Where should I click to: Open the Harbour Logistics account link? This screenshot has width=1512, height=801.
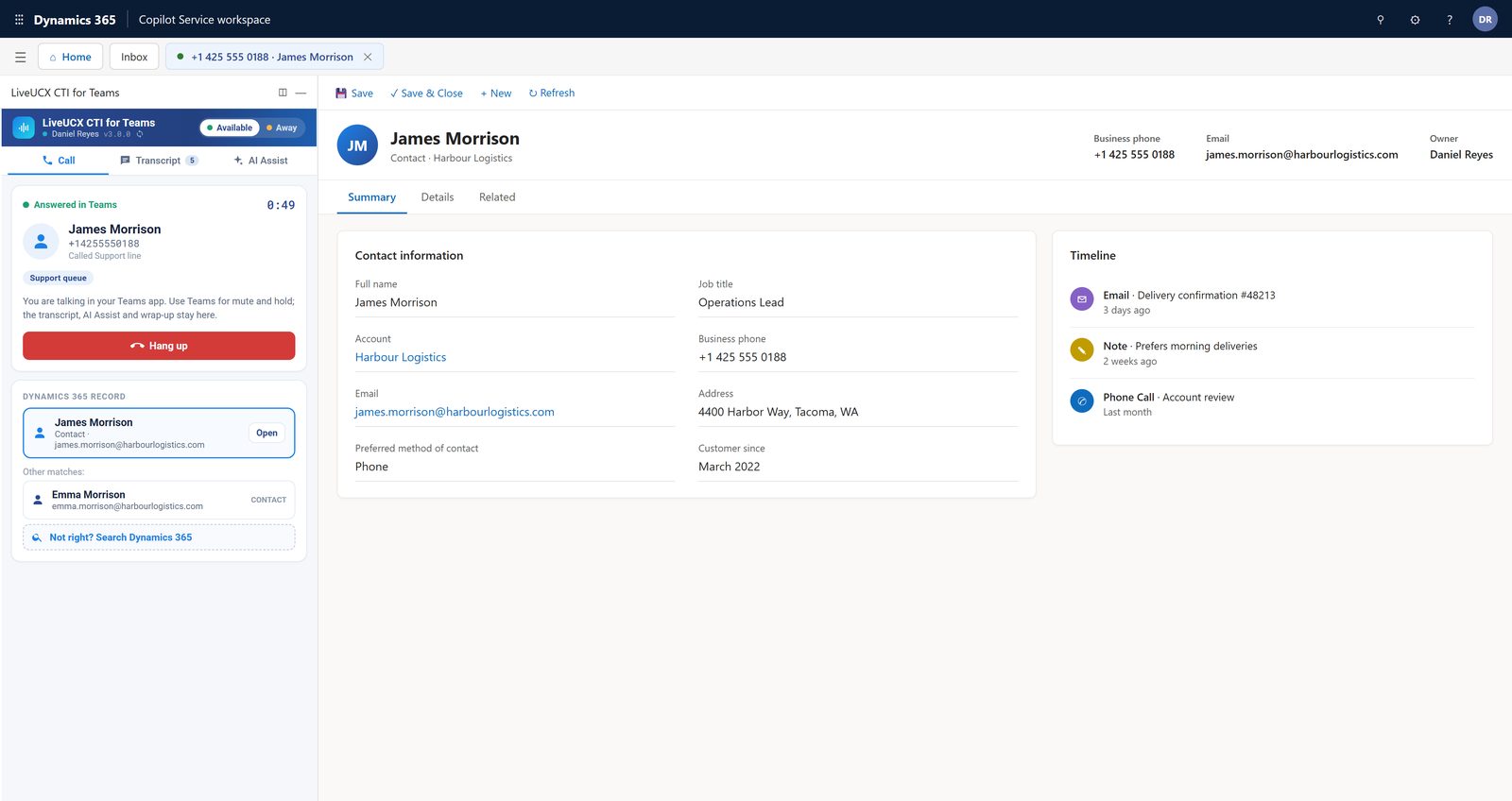(x=401, y=357)
